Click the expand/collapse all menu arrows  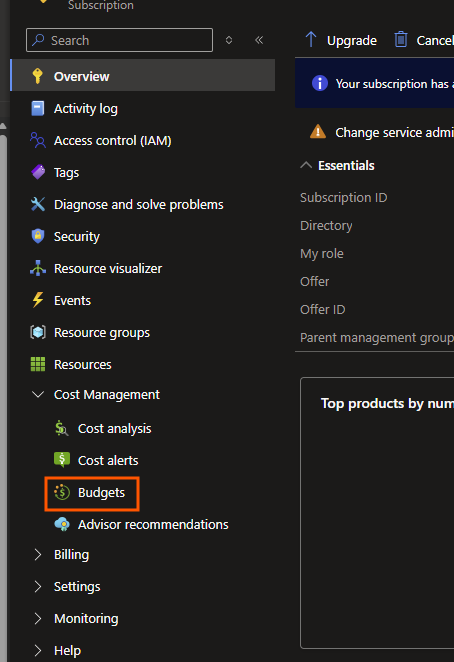point(229,40)
